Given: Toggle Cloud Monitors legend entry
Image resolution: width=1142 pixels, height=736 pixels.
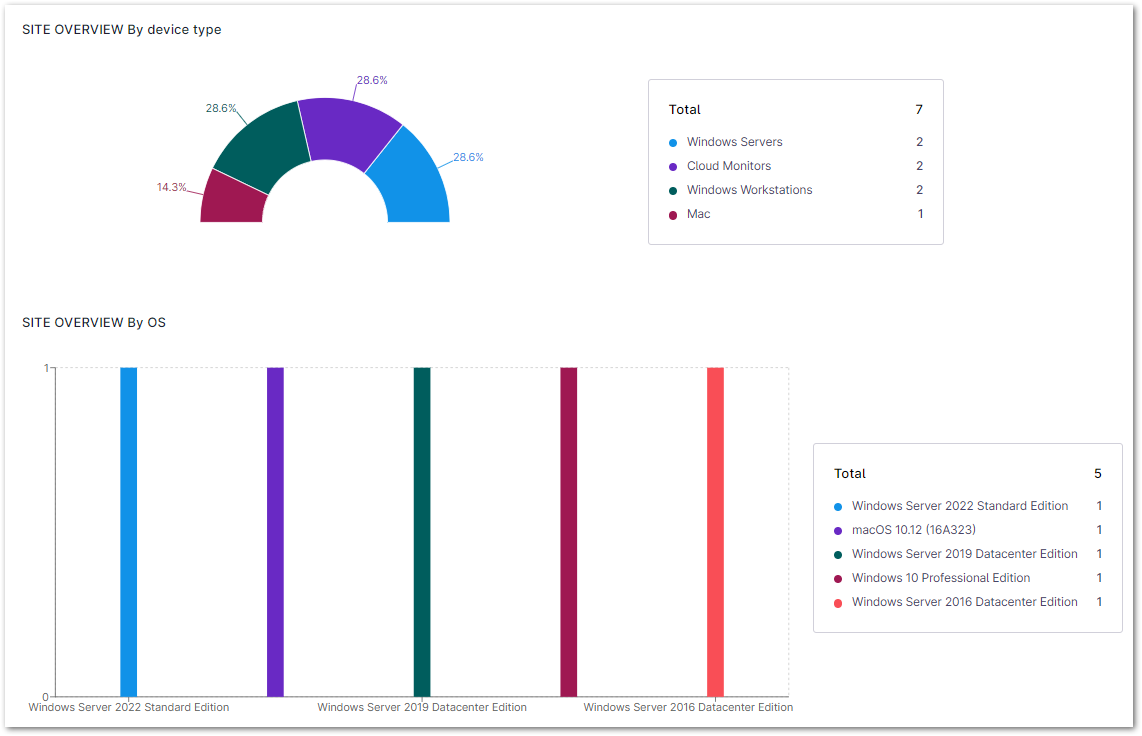Looking at the screenshot, I should [x=728, y=166].
